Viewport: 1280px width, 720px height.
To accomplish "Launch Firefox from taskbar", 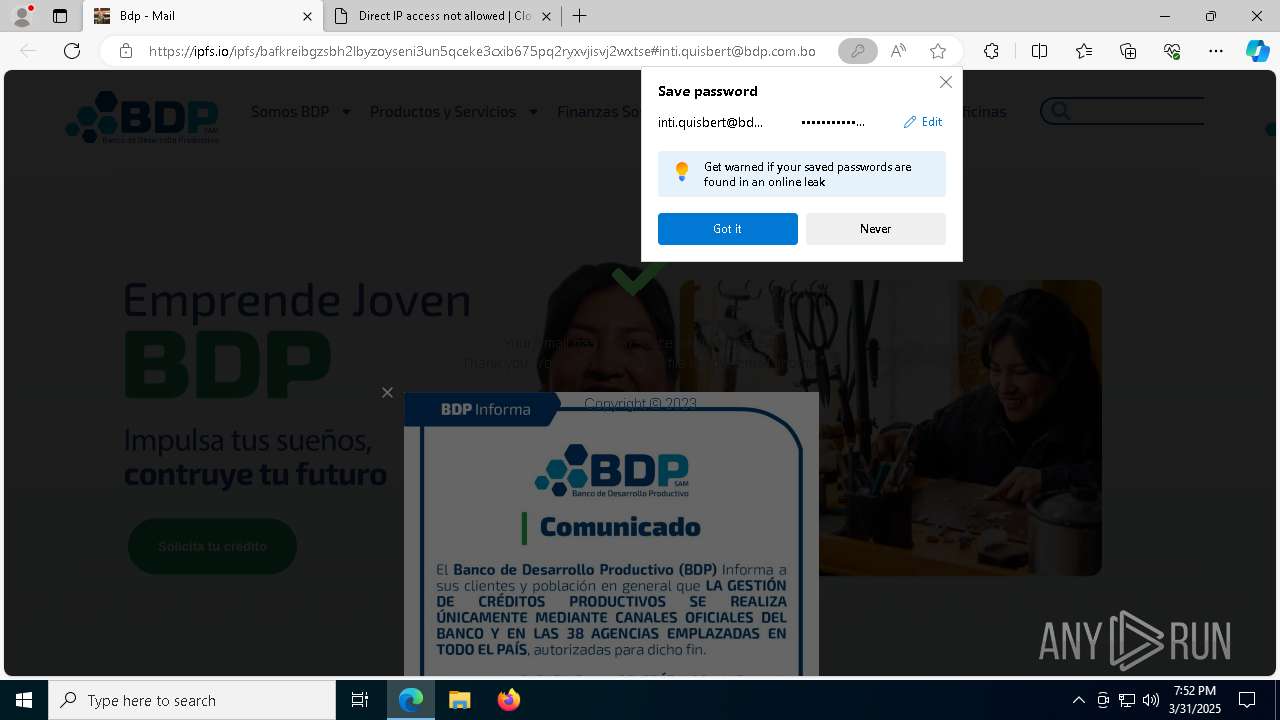I will tap(509, 700).
